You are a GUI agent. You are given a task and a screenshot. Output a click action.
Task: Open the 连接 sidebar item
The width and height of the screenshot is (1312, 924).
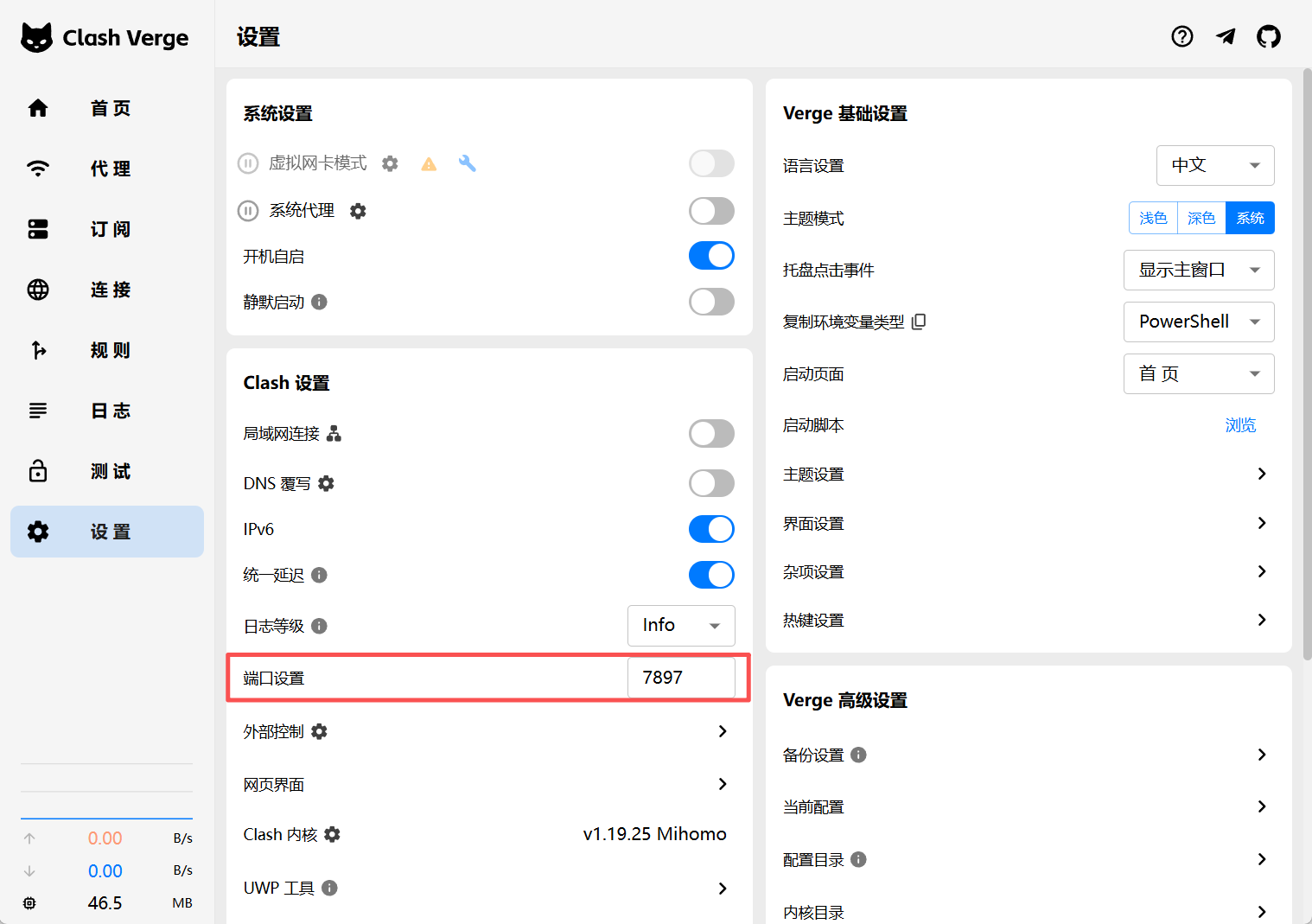[107, 290]
